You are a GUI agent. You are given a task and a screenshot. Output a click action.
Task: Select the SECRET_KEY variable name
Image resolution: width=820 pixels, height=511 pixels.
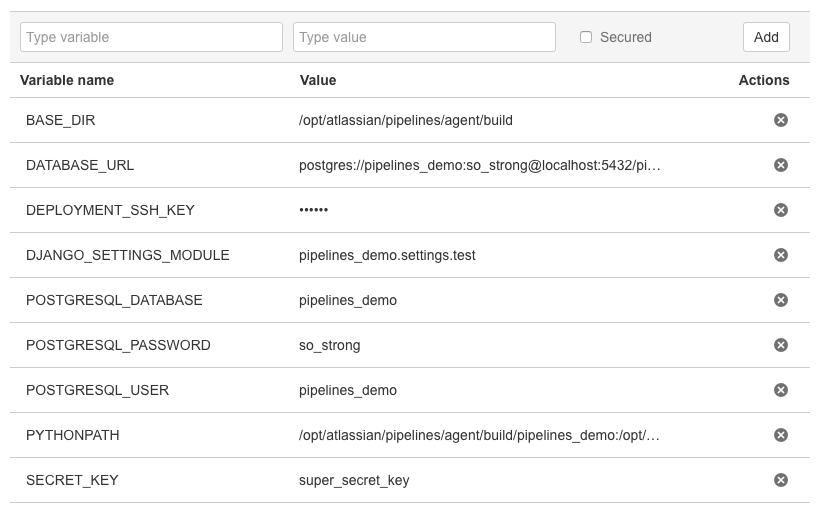click(x=72, y=480)
